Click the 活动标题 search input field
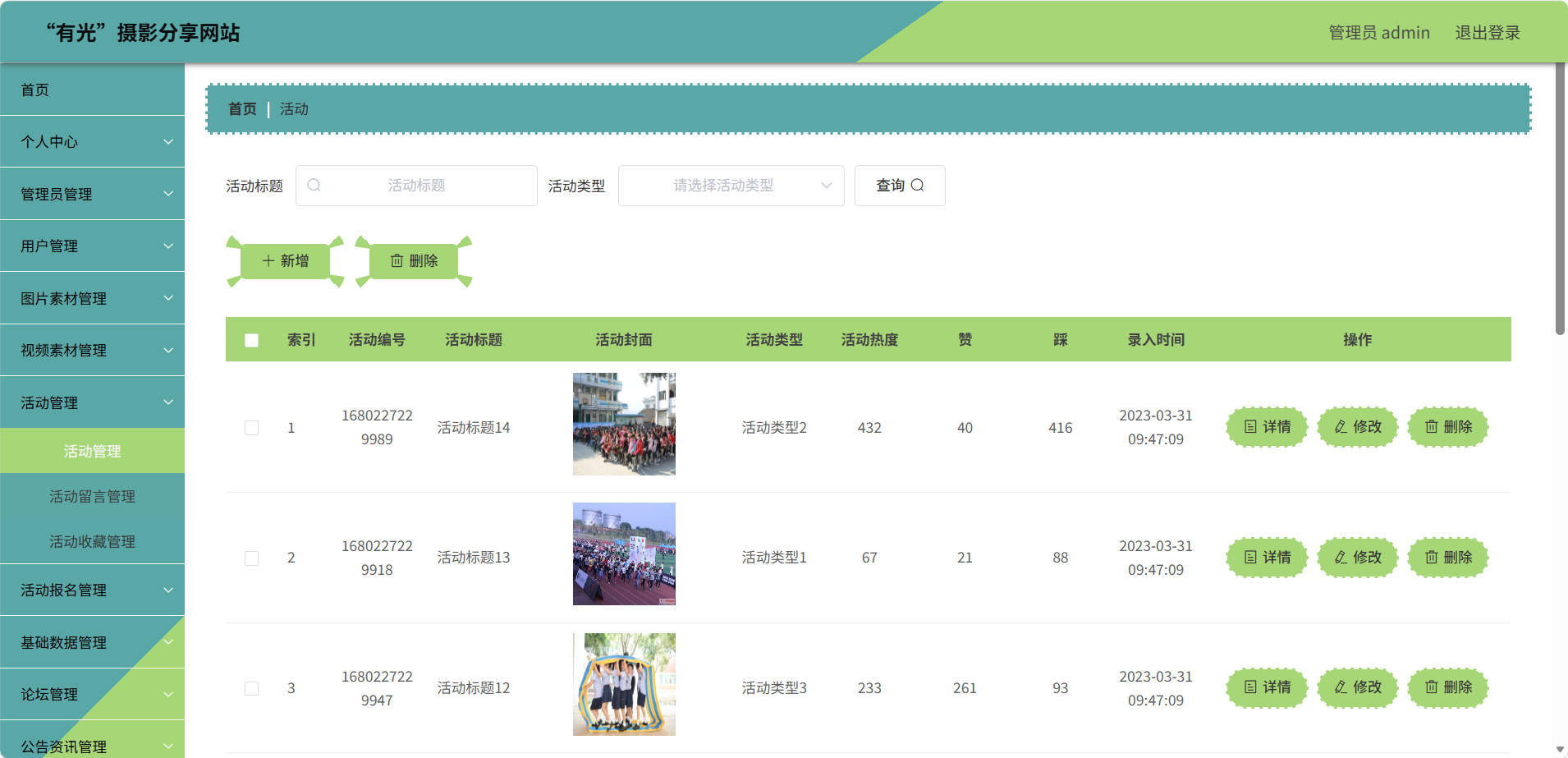Viewport: 1568px width, 758px height. 416,186
